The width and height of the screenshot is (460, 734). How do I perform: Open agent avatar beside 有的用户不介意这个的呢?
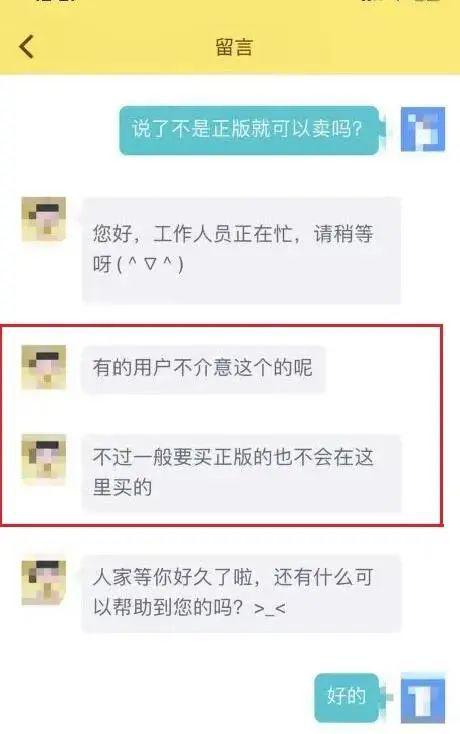[44, 367]
